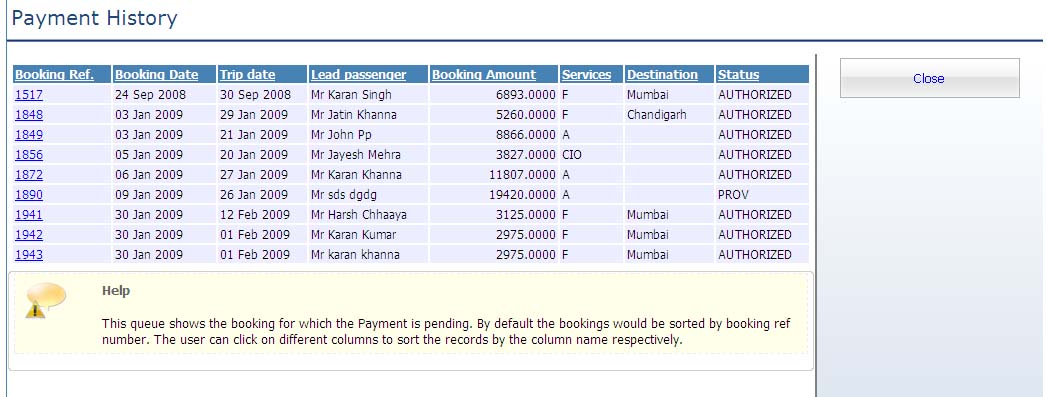Image resolution: width=1046 pixels, height=397 pixels.
Task: Sort records by Booking Date header
Action: click(156, 75)
